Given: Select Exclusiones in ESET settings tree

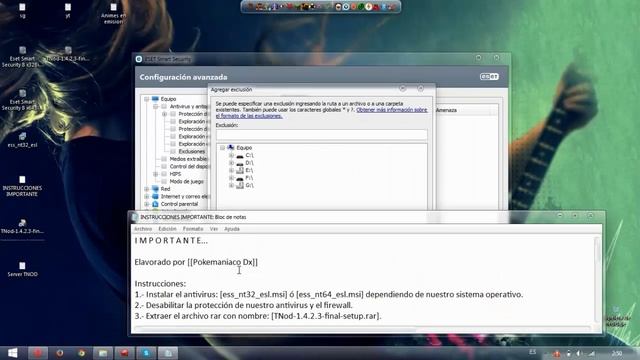Looking at the screenshot, I should tap(192, 151).
